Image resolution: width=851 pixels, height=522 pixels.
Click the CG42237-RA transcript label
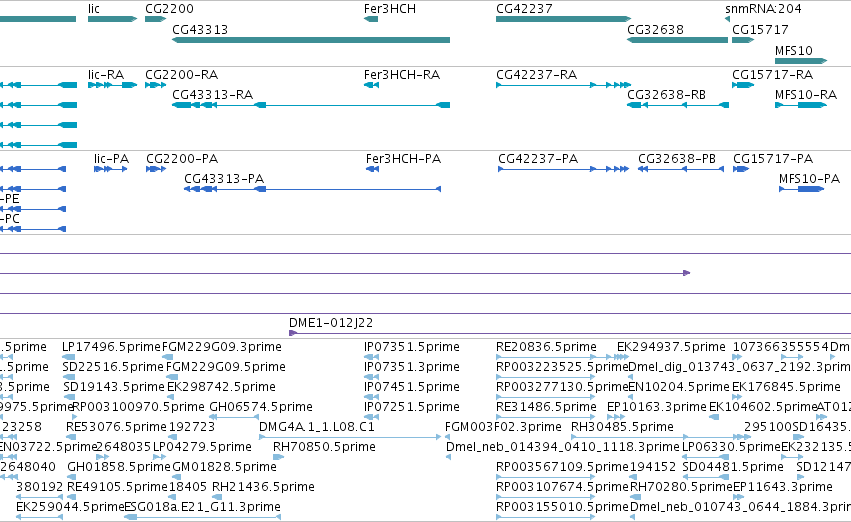pyautogui.click(x=536, y=75)
